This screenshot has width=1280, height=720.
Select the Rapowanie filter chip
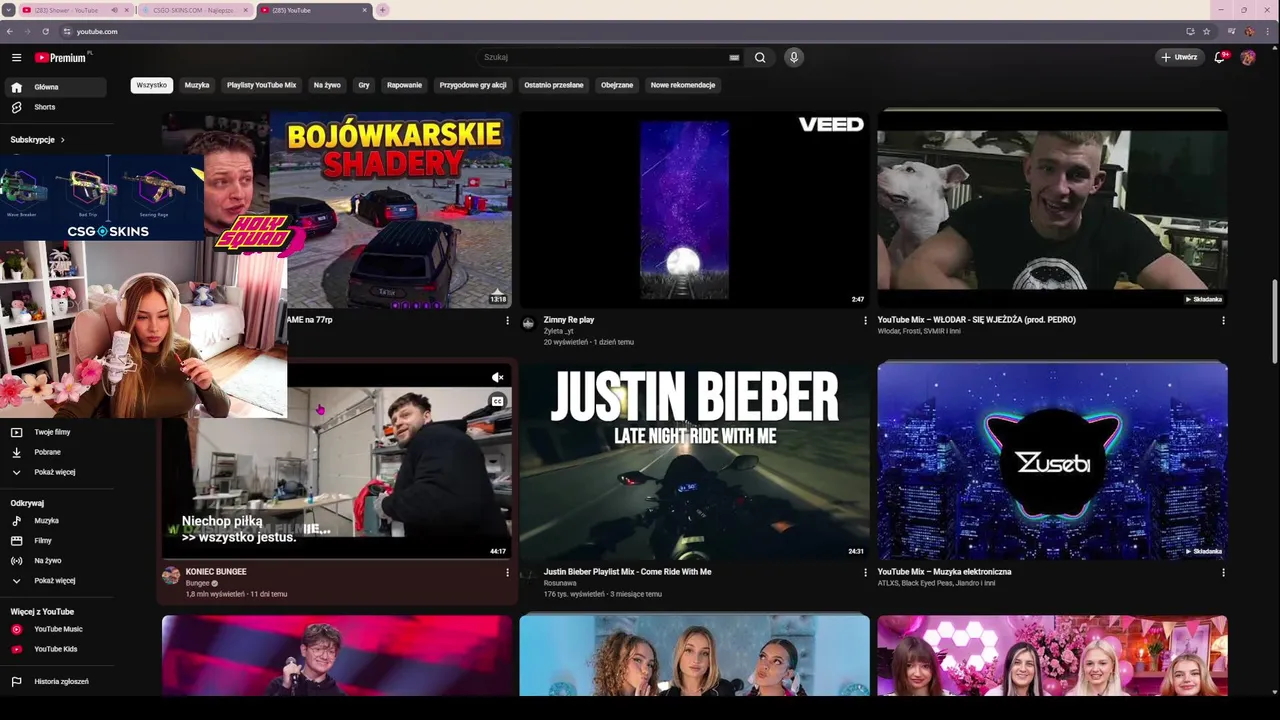[x=404, y=85]
